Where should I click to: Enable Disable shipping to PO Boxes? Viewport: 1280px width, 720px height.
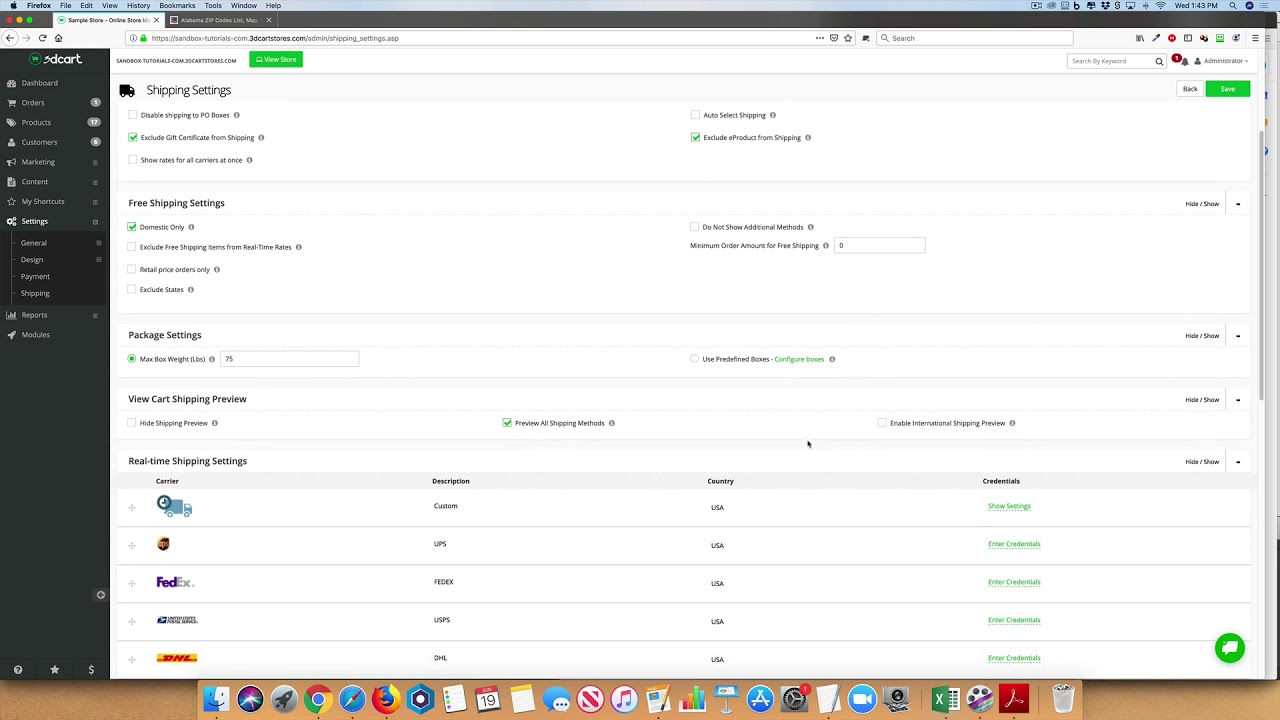point(133,115)
